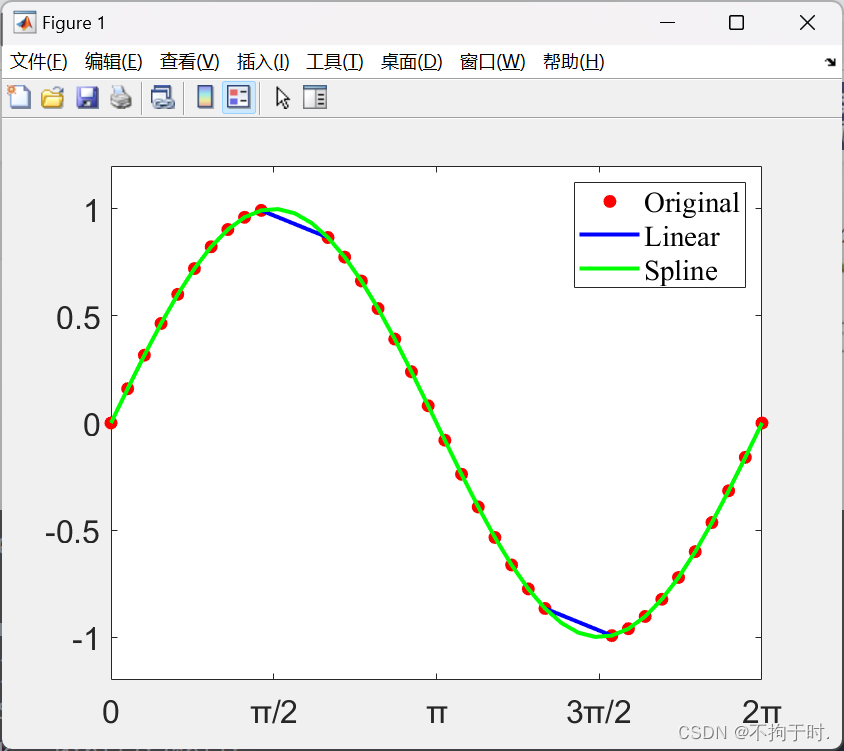The image size is (844, 751).
Task: Click the 2π x-axis tick label
Action: (x=761, y=712)
